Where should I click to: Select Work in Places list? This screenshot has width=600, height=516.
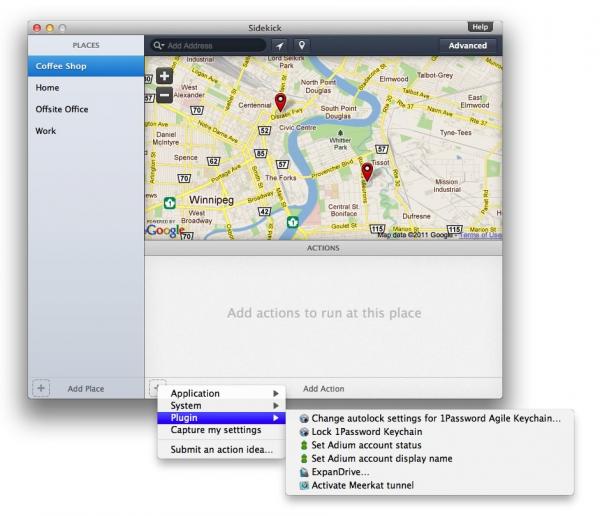[86, 131]
